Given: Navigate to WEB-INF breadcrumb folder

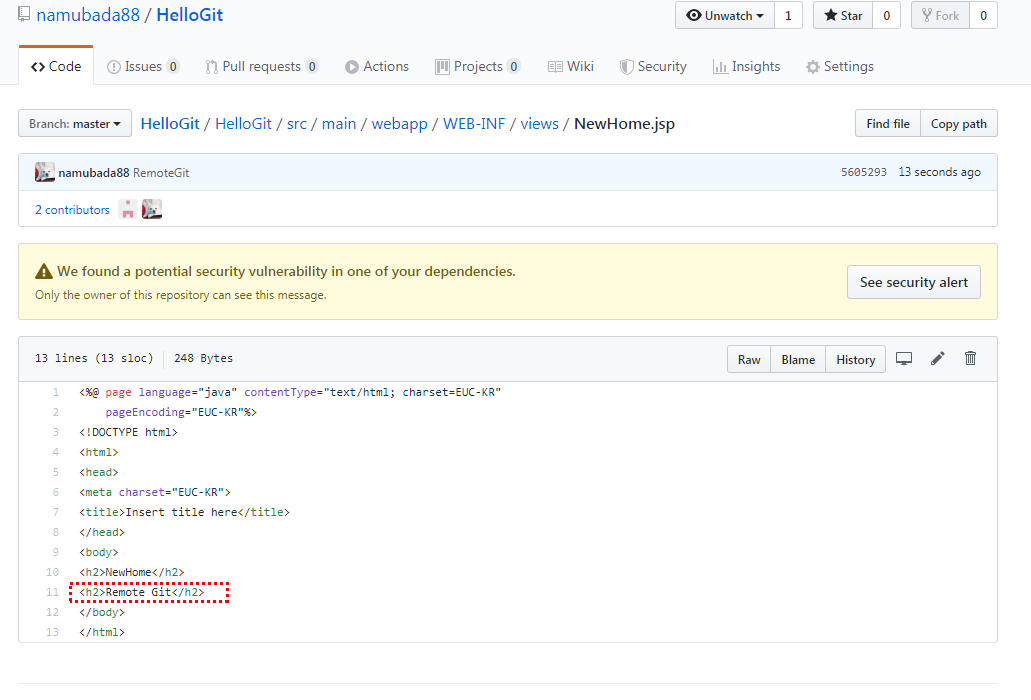Looking at the screenshot, I should pos(474,124).
